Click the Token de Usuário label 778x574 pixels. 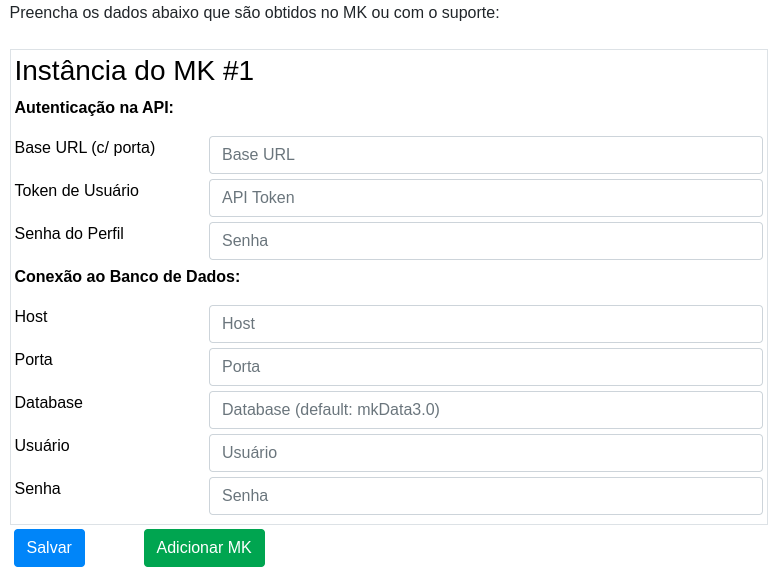(76, 191)
